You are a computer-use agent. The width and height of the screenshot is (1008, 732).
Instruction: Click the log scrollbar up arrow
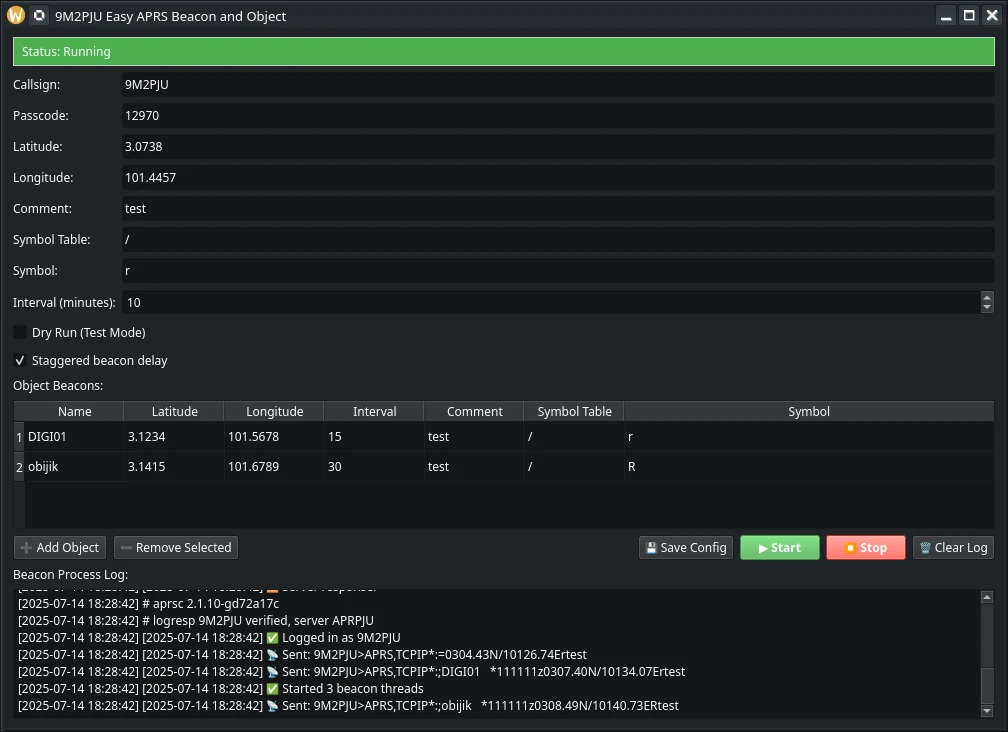[987, 597]
